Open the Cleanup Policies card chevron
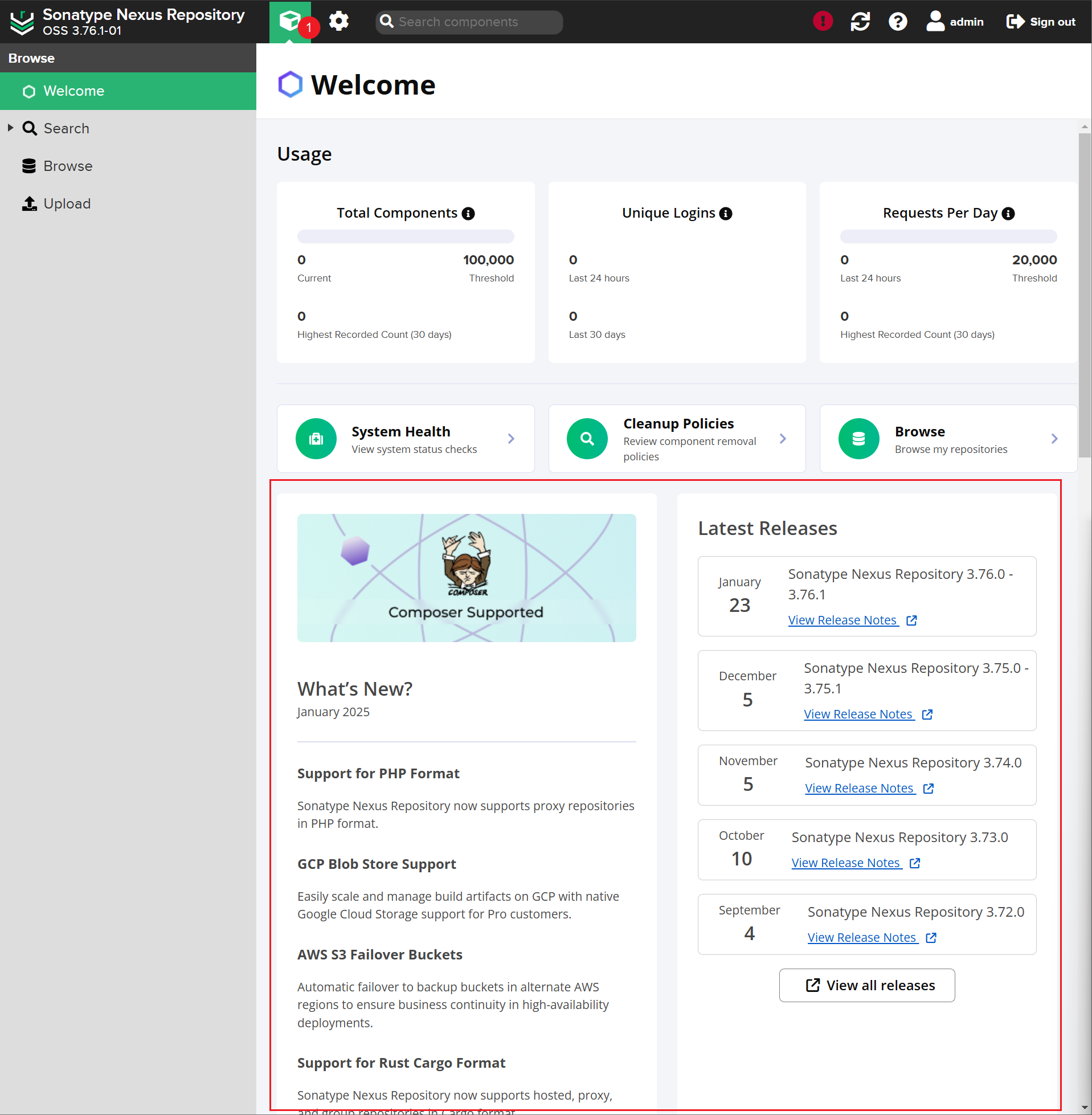 tap(783, 439)
